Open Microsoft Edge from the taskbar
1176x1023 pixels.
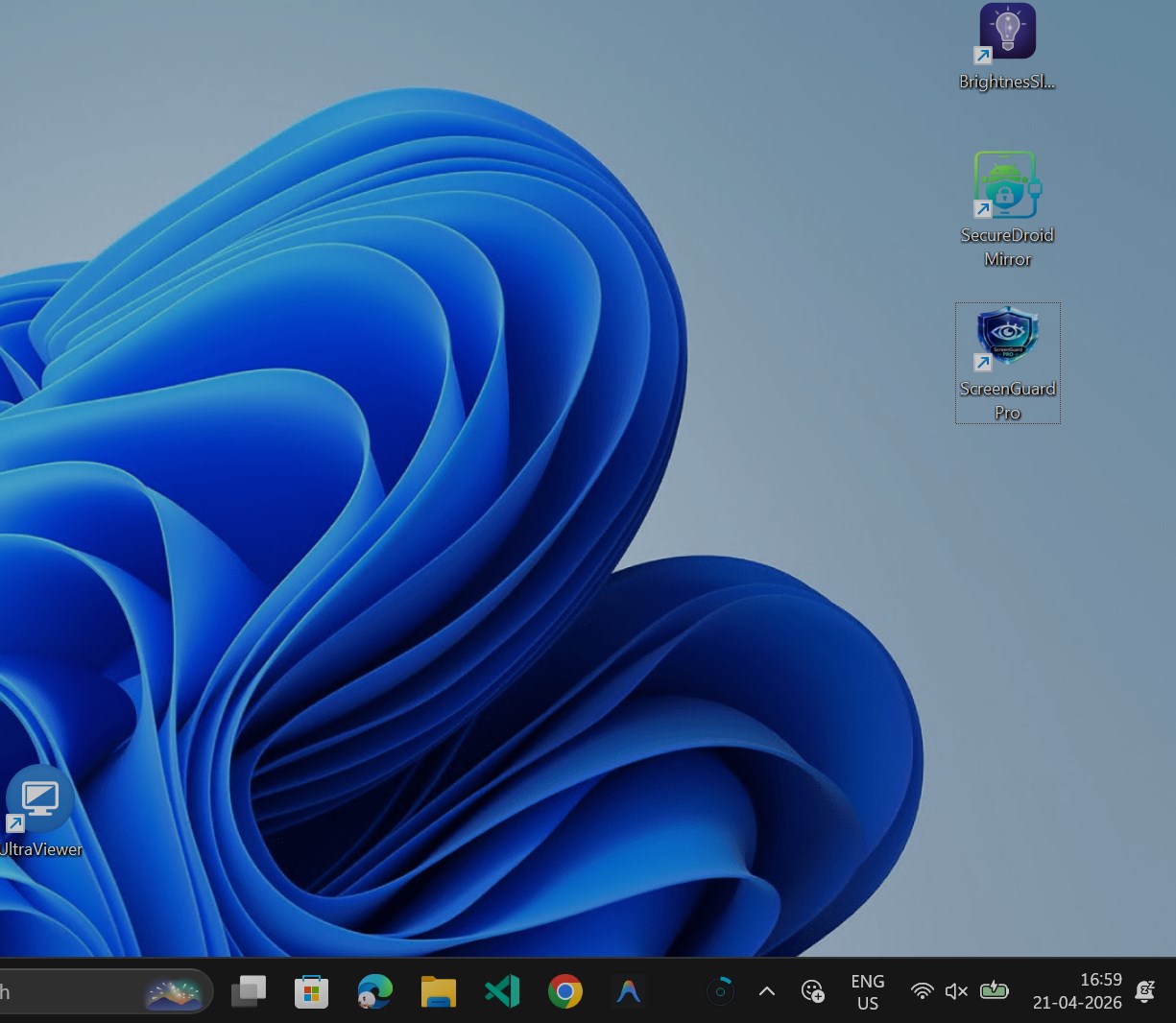374,991
